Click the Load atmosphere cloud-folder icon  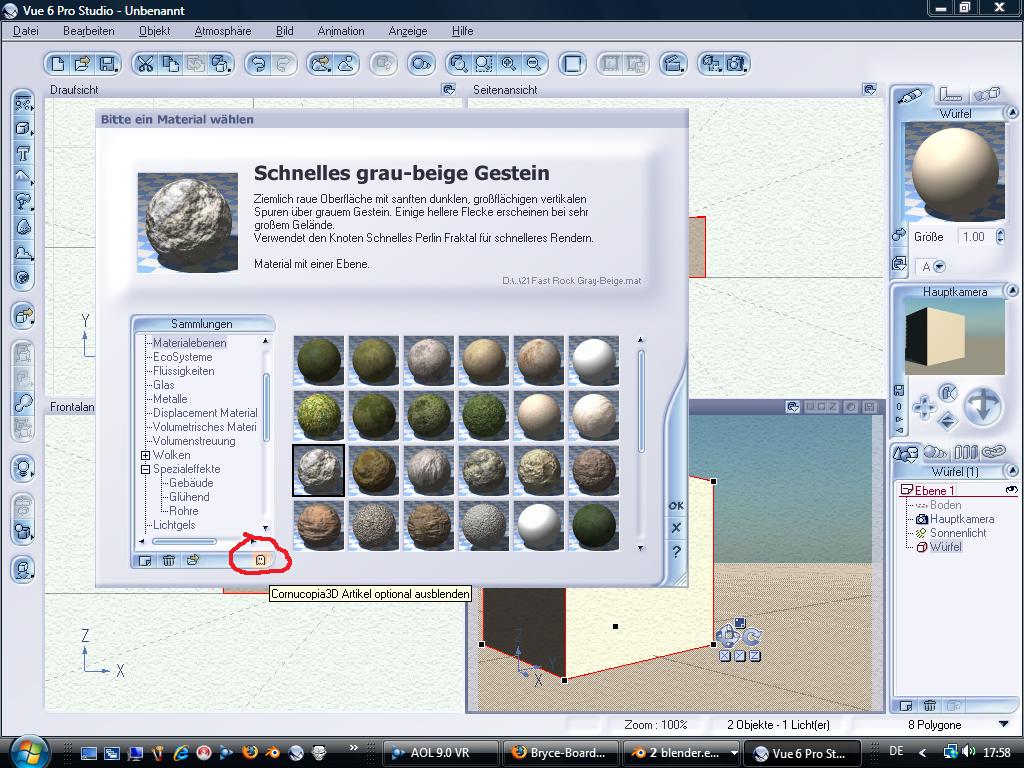pyautogui.click(x=321, y=64)
